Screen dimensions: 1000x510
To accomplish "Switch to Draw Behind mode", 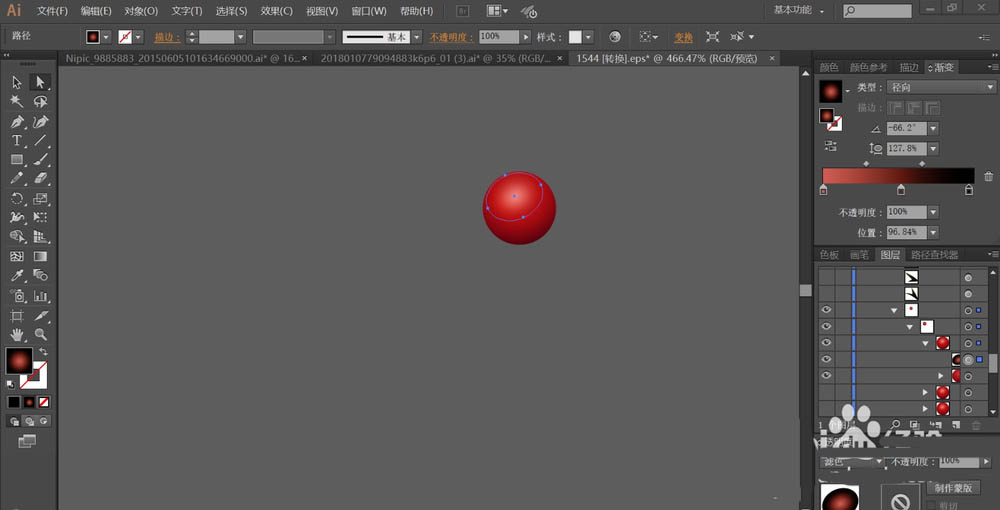I will coord(29,421).
